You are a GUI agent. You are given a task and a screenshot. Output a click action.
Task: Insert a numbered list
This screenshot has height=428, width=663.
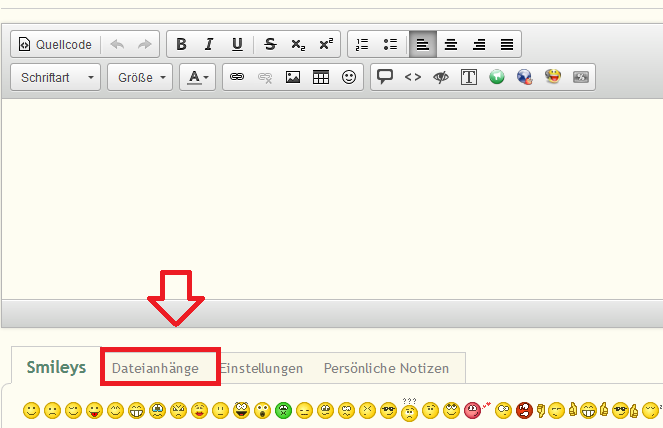(x=362, y=44)
